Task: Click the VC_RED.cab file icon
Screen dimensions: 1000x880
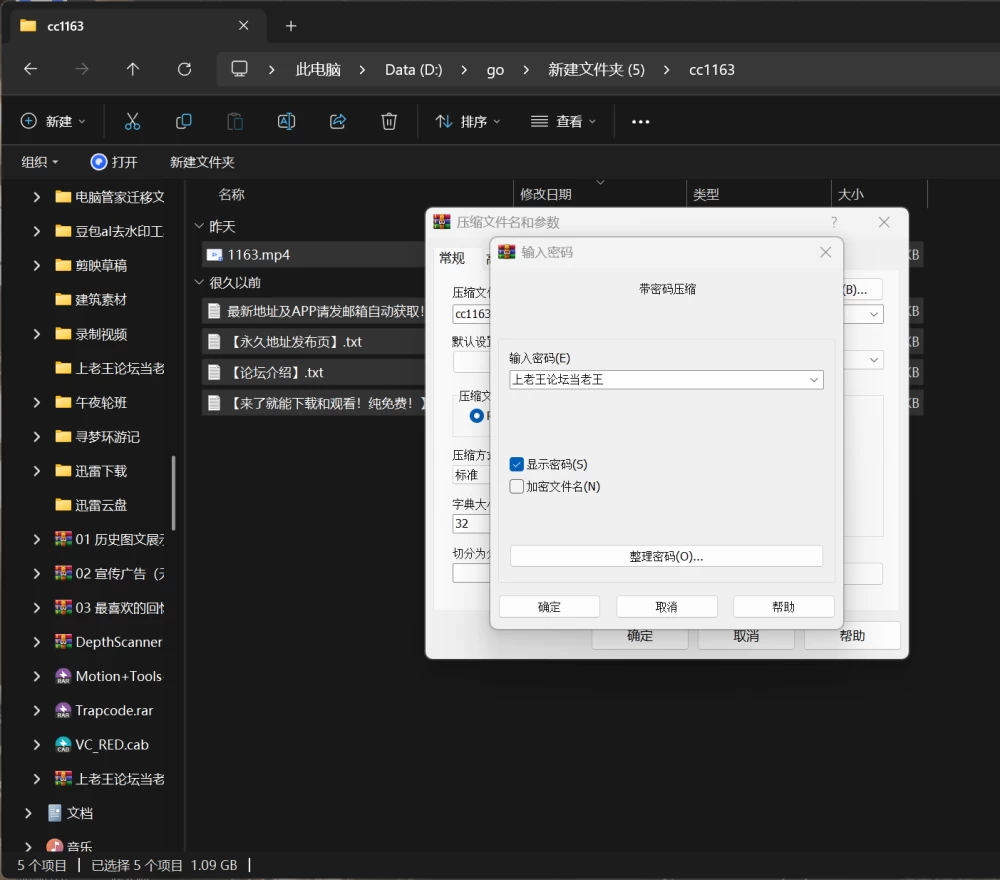Action: (63, 745)
